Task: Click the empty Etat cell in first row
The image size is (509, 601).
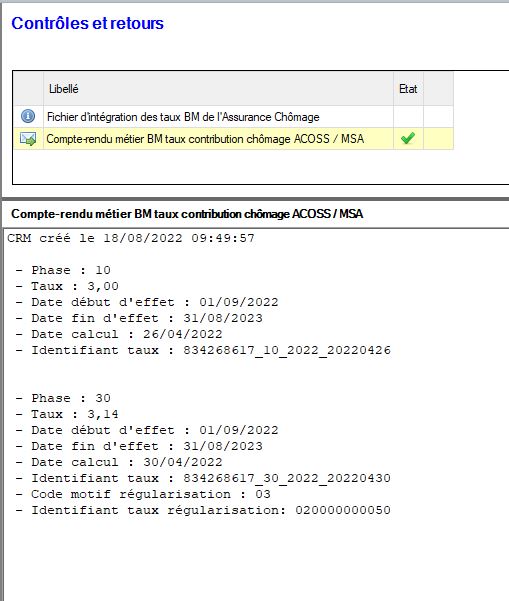Action: [x=408, y=117]
